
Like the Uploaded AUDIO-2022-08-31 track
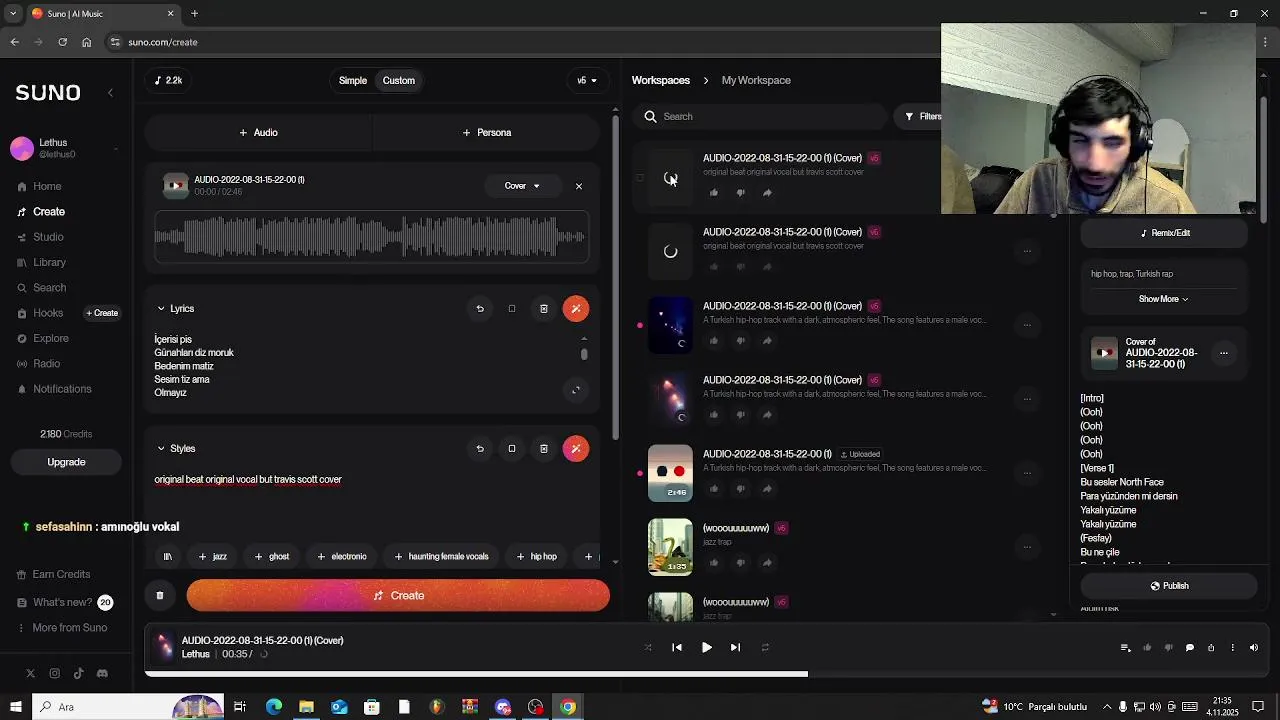[714, 489]
